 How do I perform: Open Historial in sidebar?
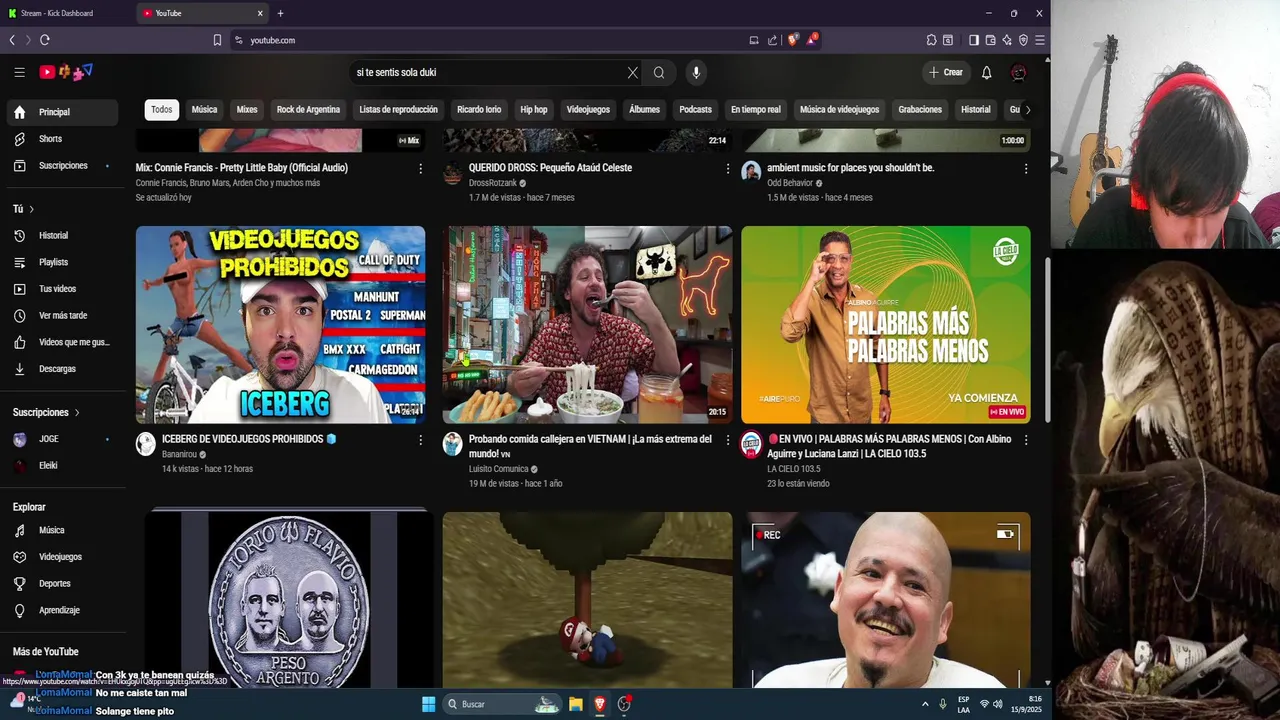(62, 235)
